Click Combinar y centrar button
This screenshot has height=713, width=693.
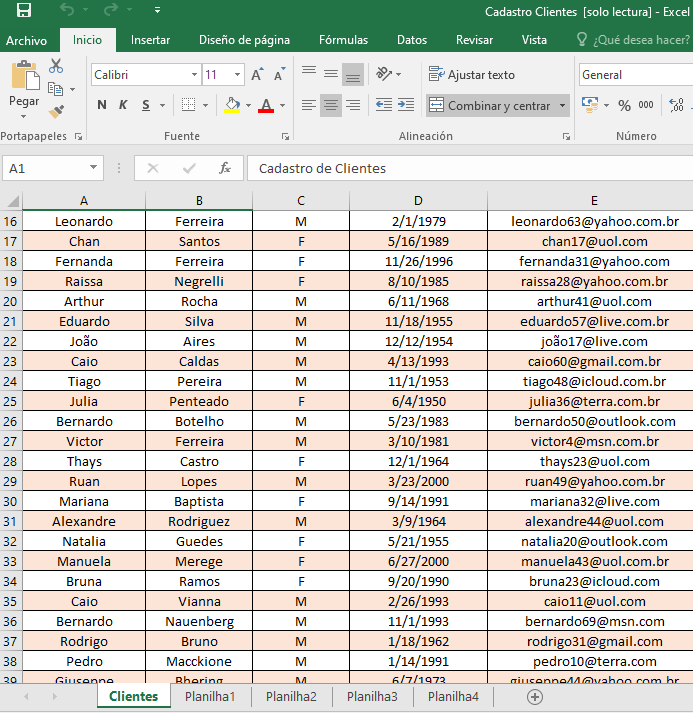click(491, 105)
